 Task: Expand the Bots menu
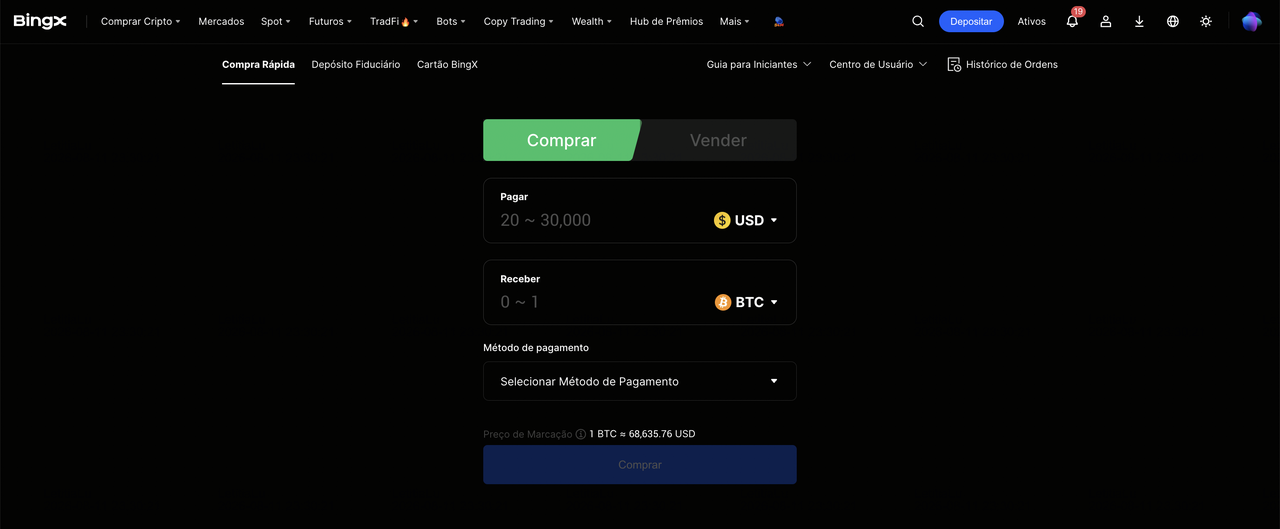[x=451, y=21]
